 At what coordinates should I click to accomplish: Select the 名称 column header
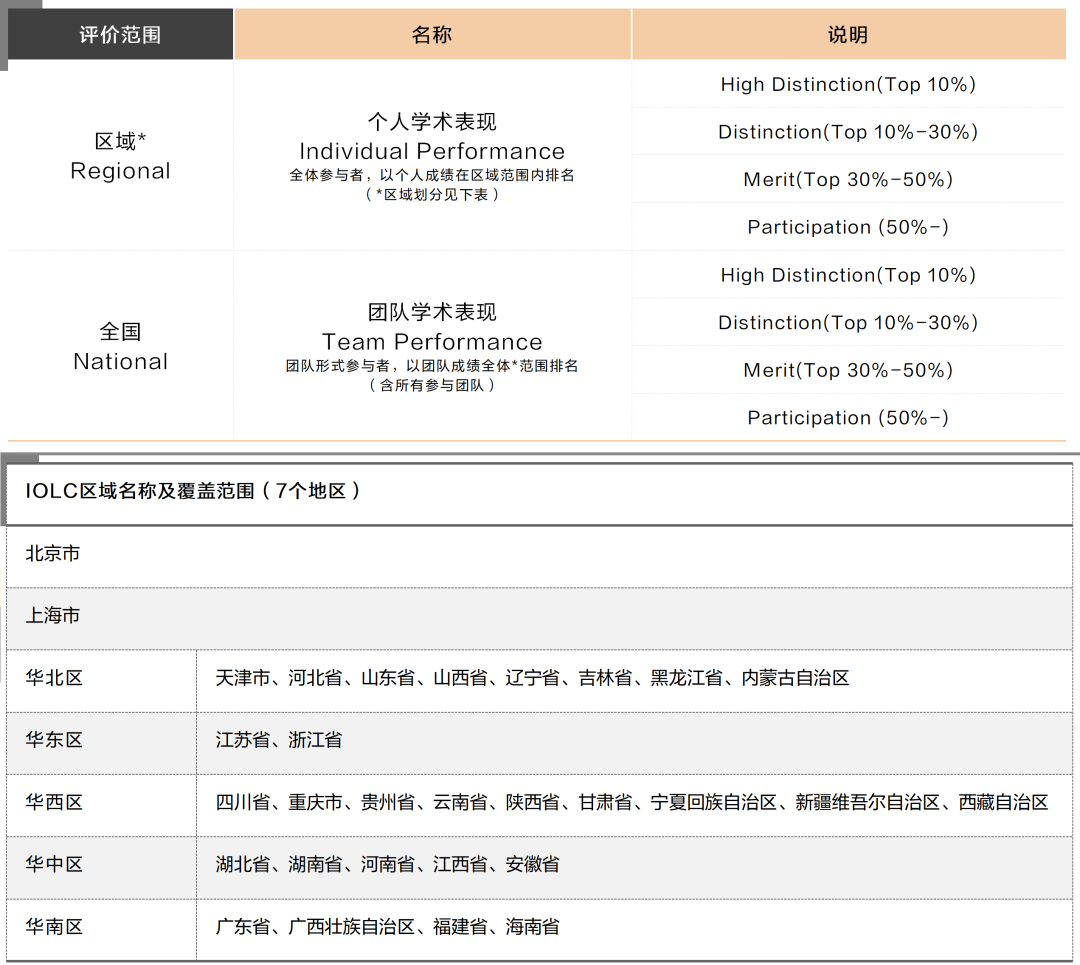(x=432, y=33)
